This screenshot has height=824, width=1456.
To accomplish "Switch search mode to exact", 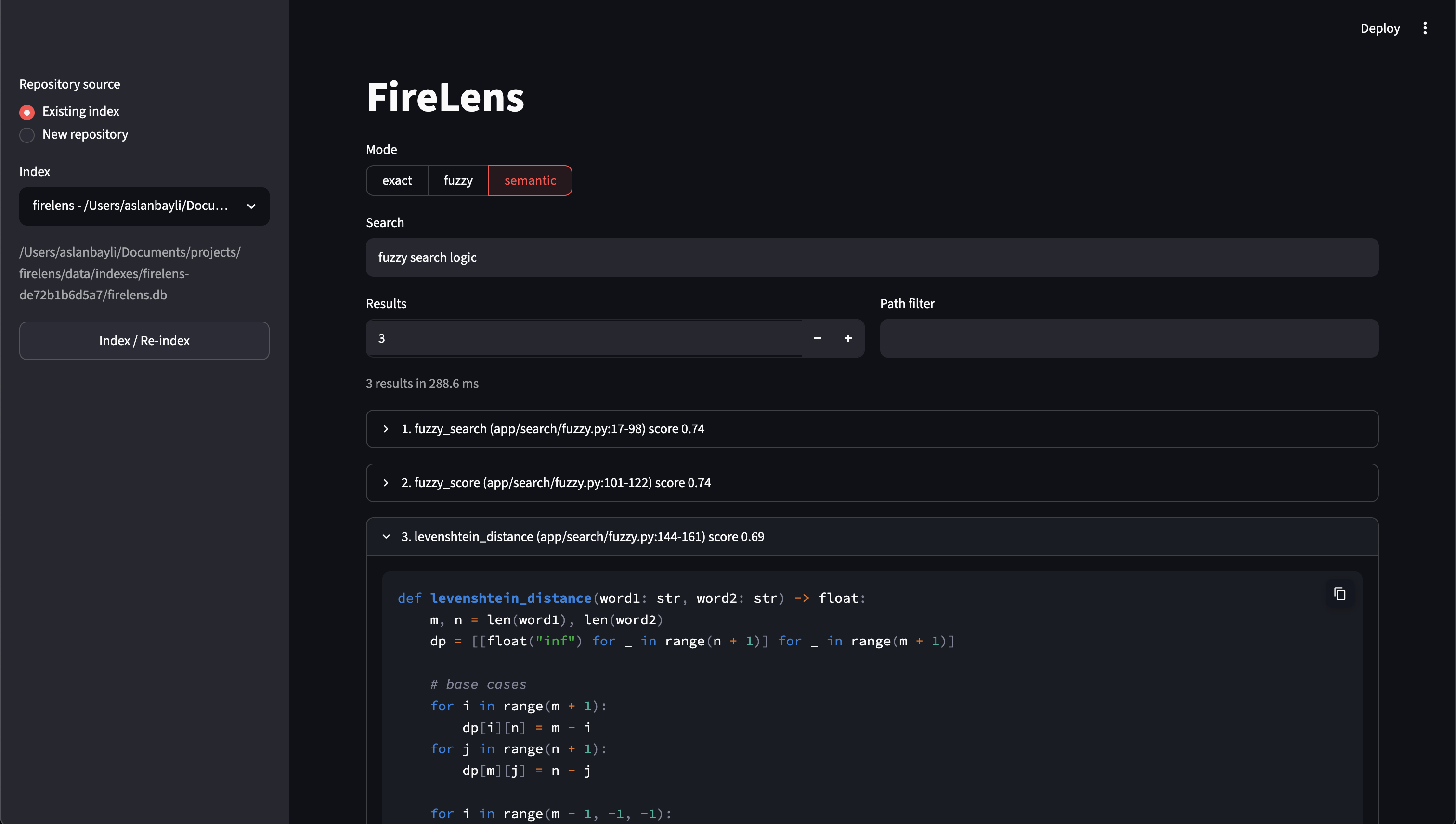I will coord(397,180).
